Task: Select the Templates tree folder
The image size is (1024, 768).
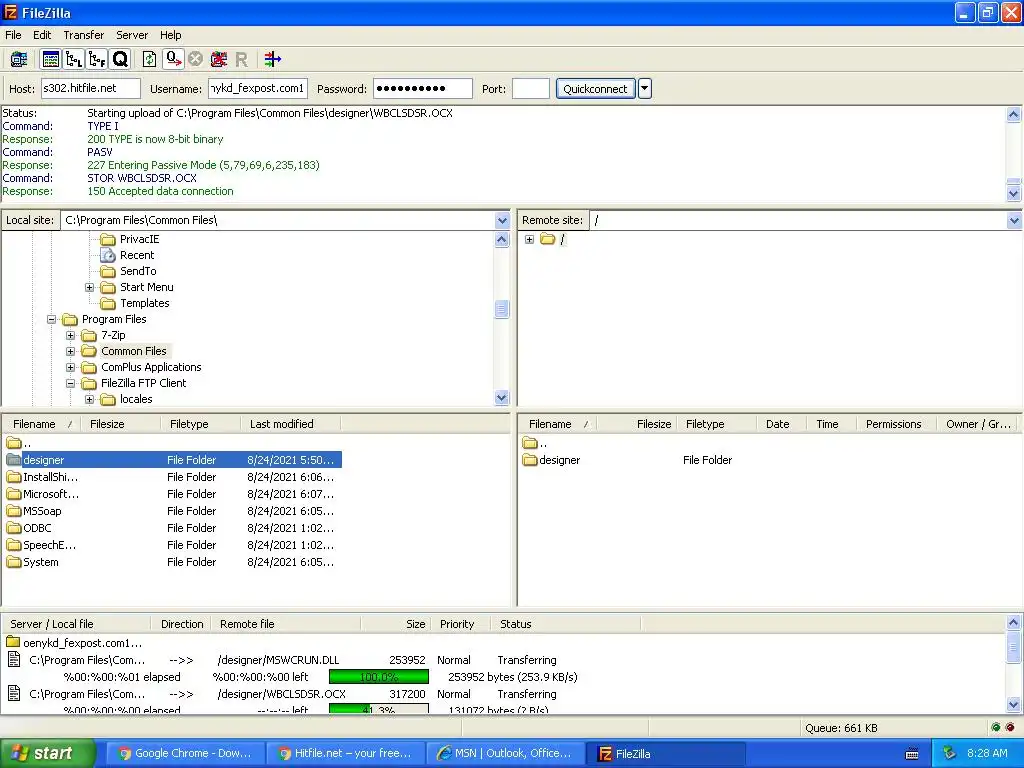Action: pos(144,303)
